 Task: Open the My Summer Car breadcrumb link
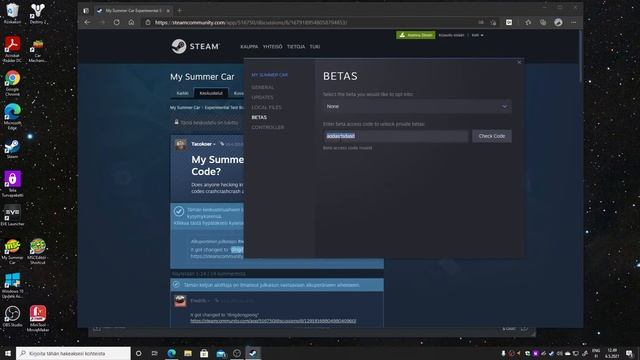coord(185,107)
